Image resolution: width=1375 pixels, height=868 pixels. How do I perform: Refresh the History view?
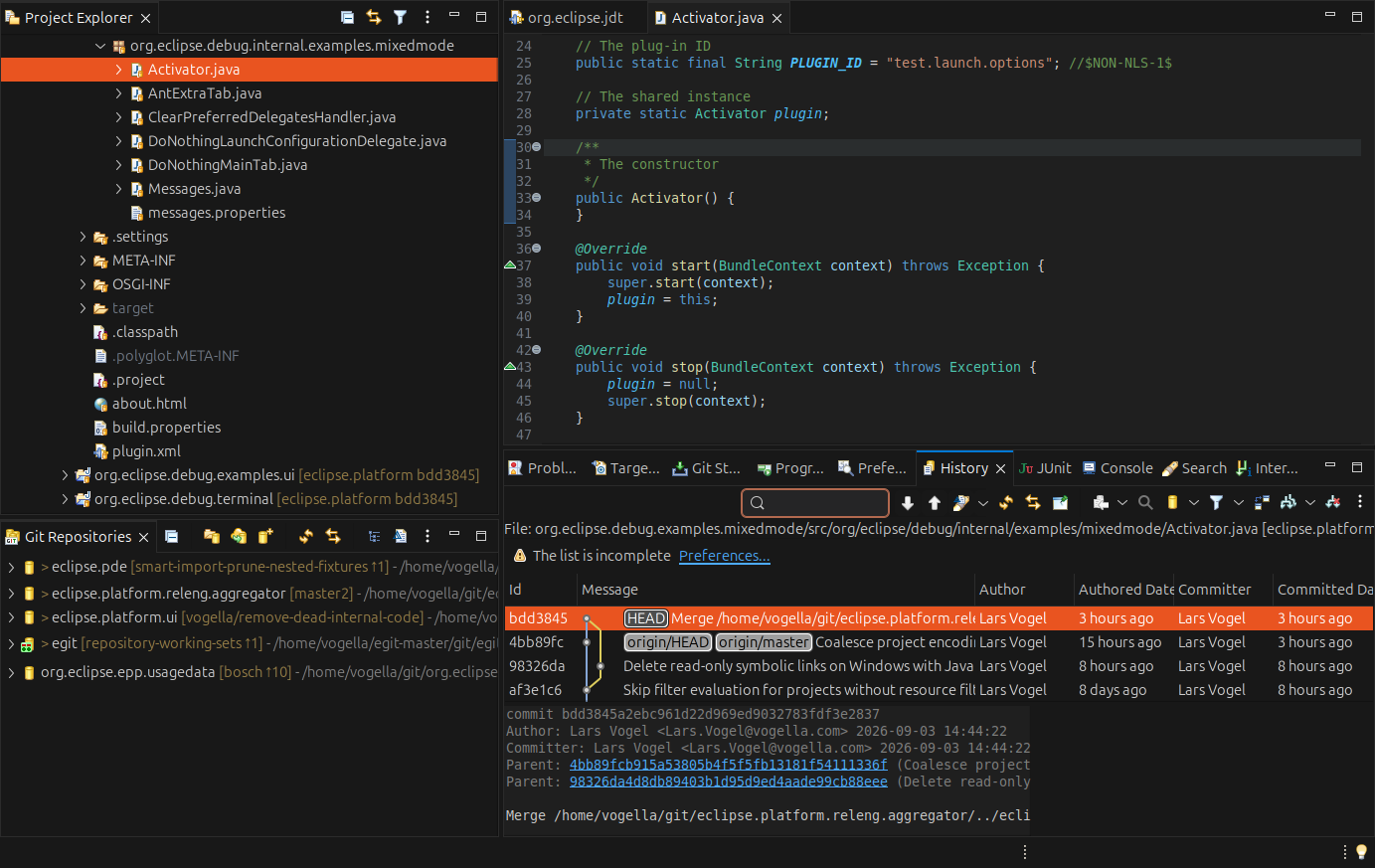[1006, 503]
